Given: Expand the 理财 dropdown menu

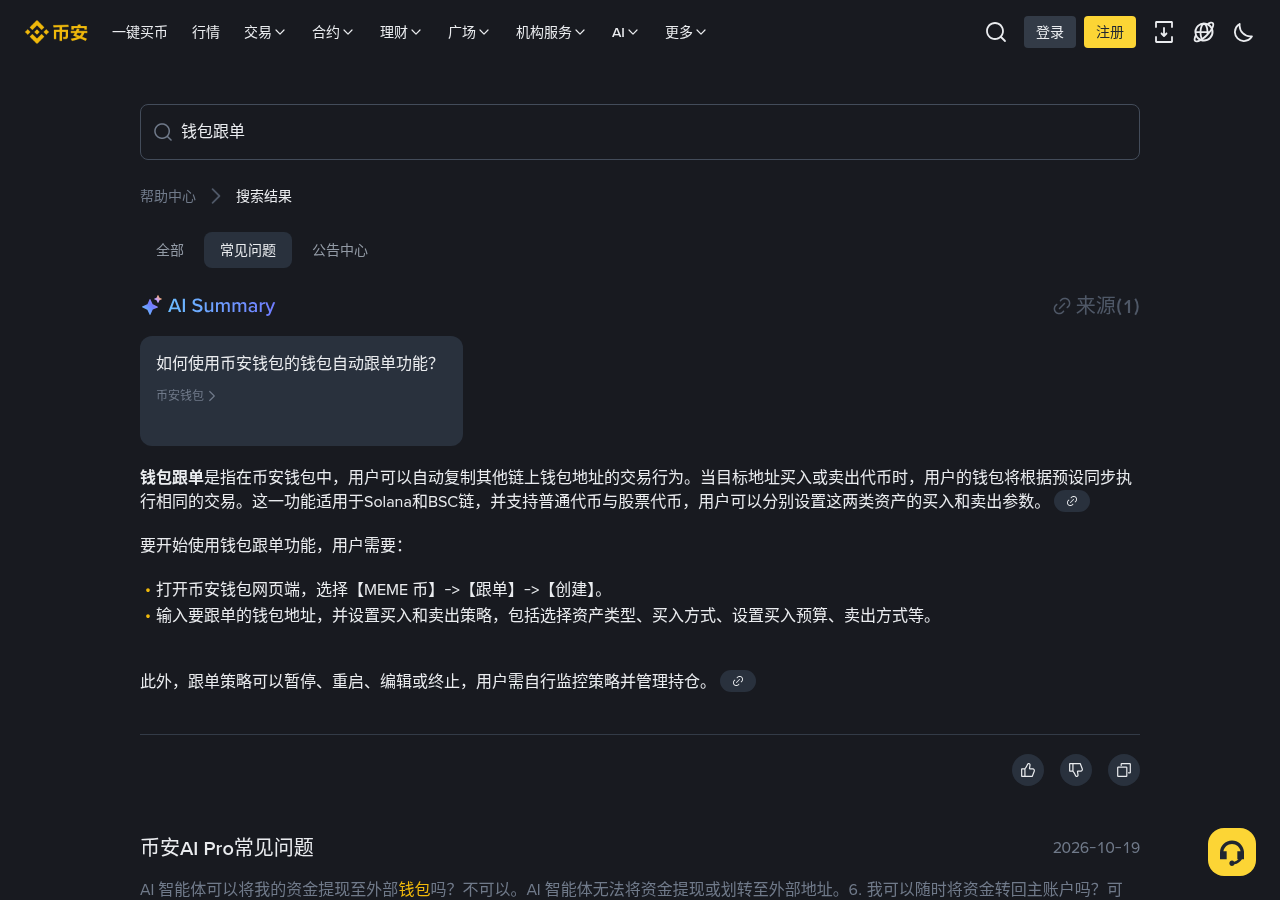Looking at the screenshot, I should 401,32.
